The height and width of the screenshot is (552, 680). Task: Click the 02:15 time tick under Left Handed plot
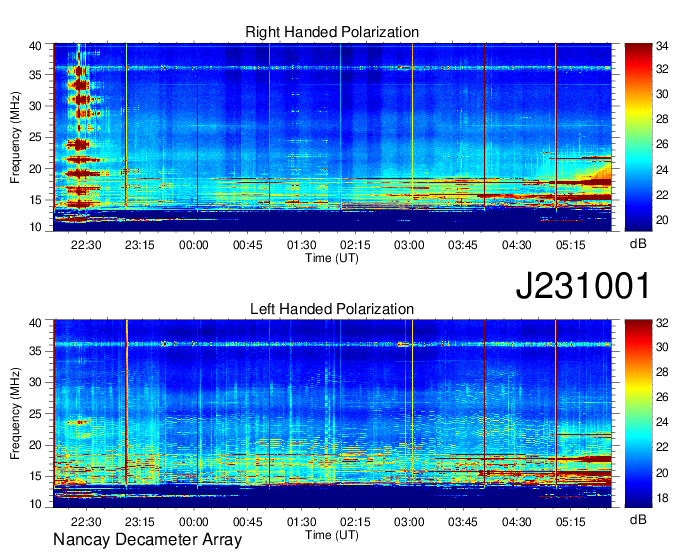[355, 522]
